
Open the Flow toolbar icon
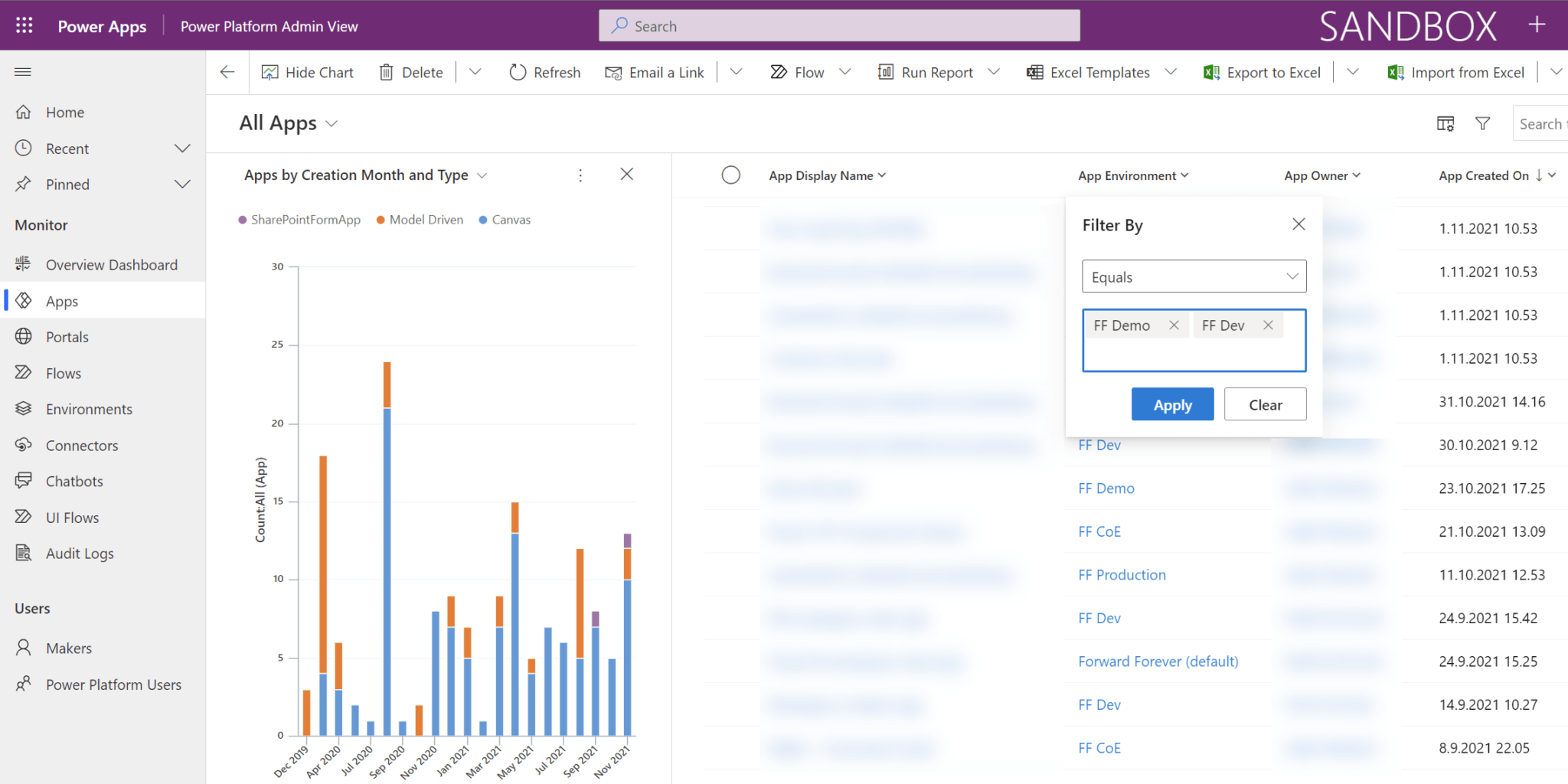[x=779, y=71]
